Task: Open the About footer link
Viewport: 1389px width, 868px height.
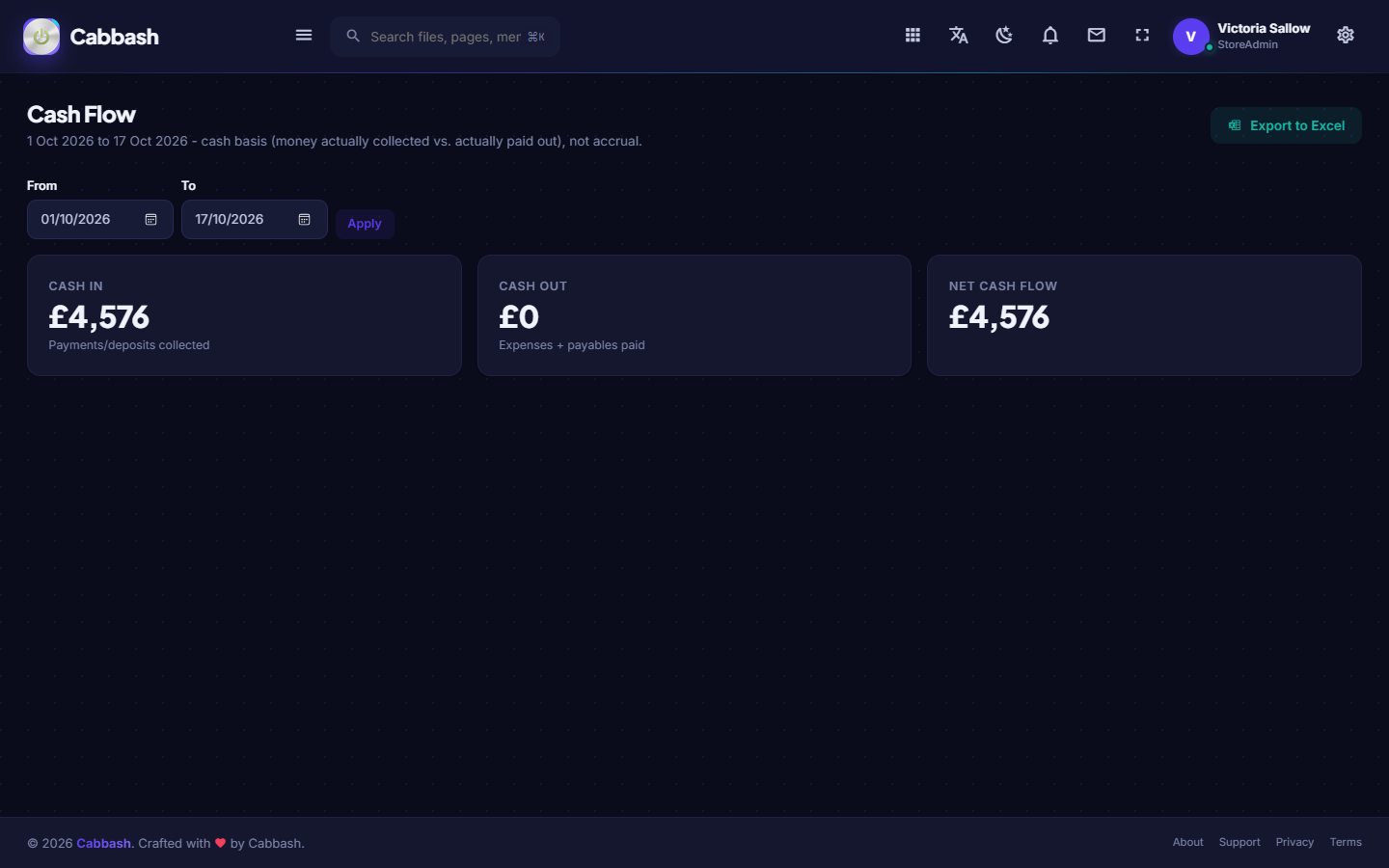Action: (1187, 842)
